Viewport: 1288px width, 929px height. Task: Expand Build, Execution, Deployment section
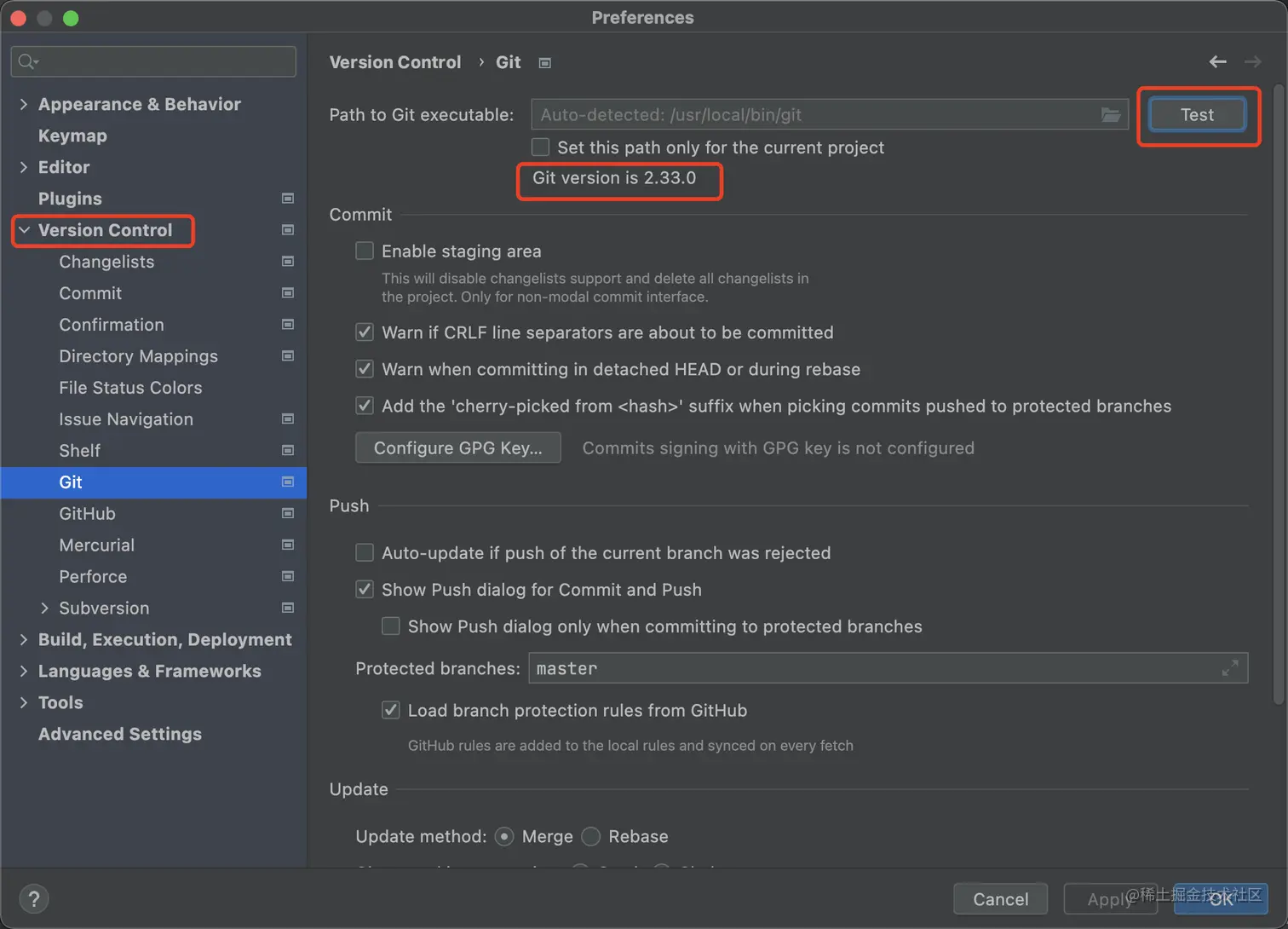coord(24,640)
